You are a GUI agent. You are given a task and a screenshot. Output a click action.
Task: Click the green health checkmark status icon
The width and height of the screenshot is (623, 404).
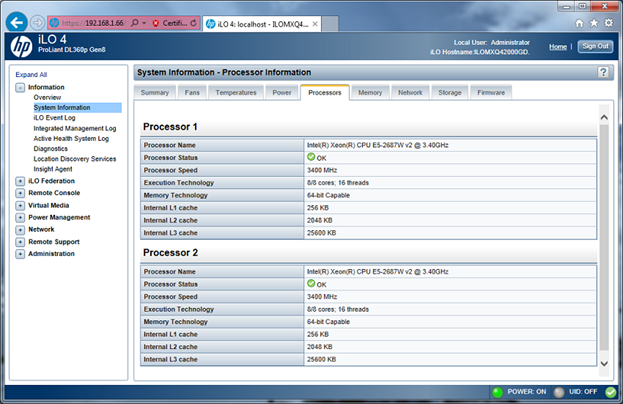click(611, 392)
